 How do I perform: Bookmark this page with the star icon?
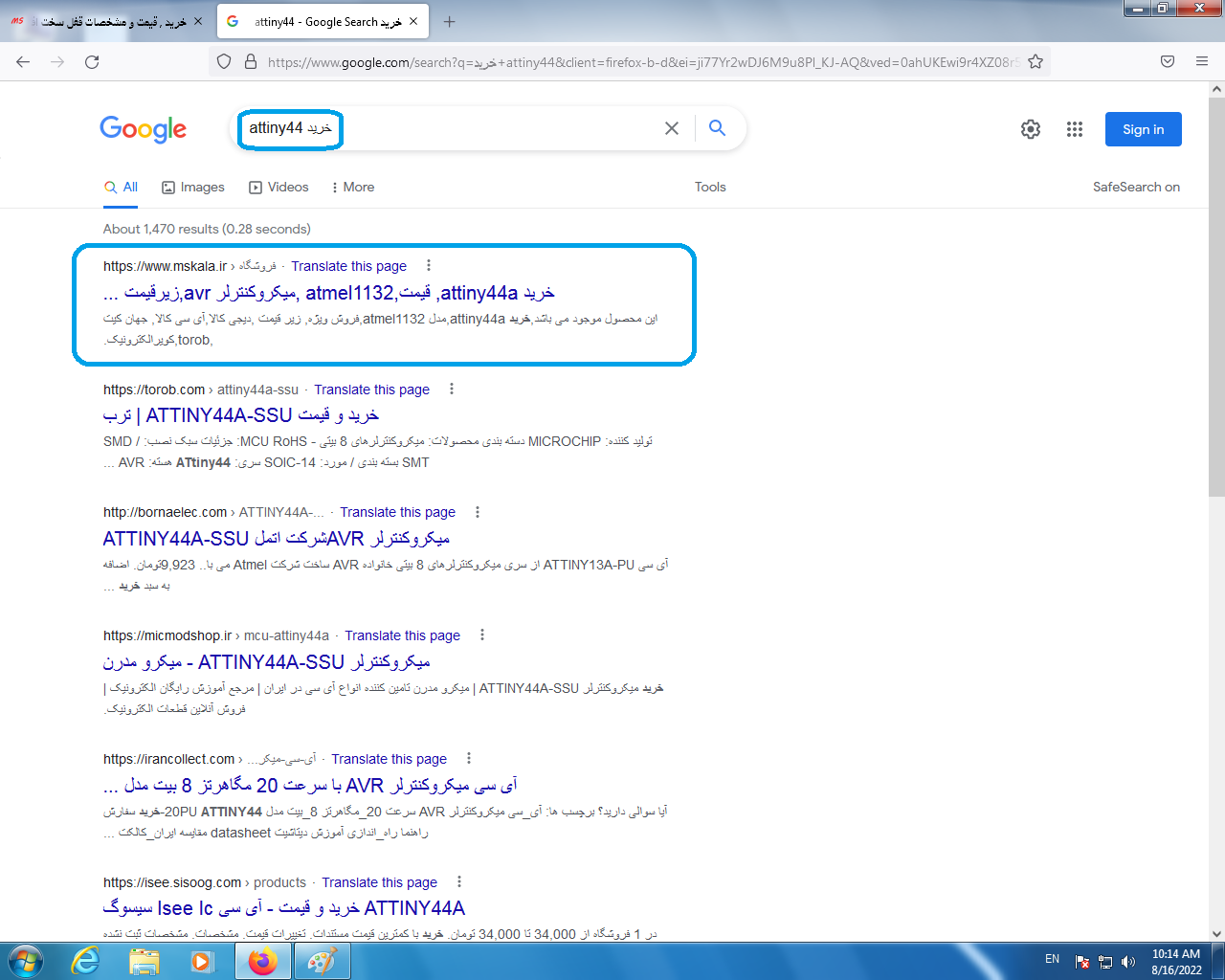pyautogui.click(x=1036, y=61)
